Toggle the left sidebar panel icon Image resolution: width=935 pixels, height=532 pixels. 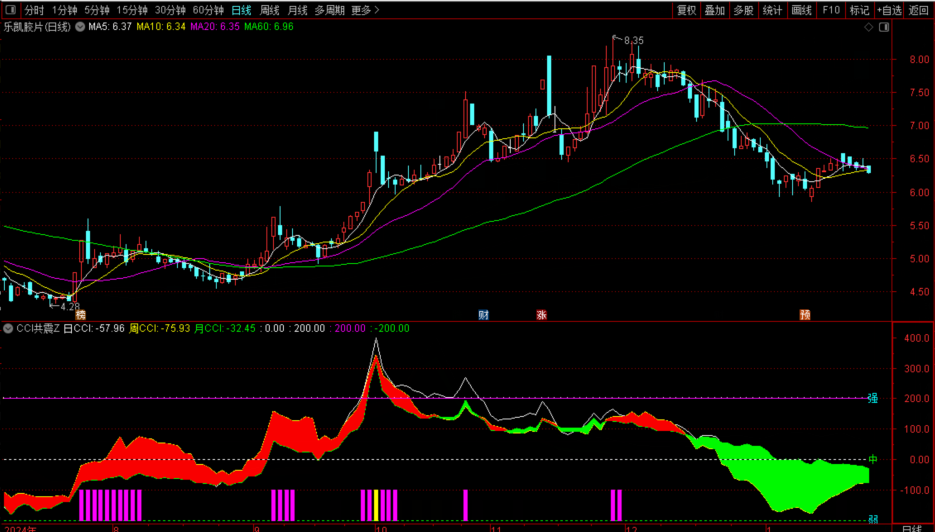click(11, 10)
